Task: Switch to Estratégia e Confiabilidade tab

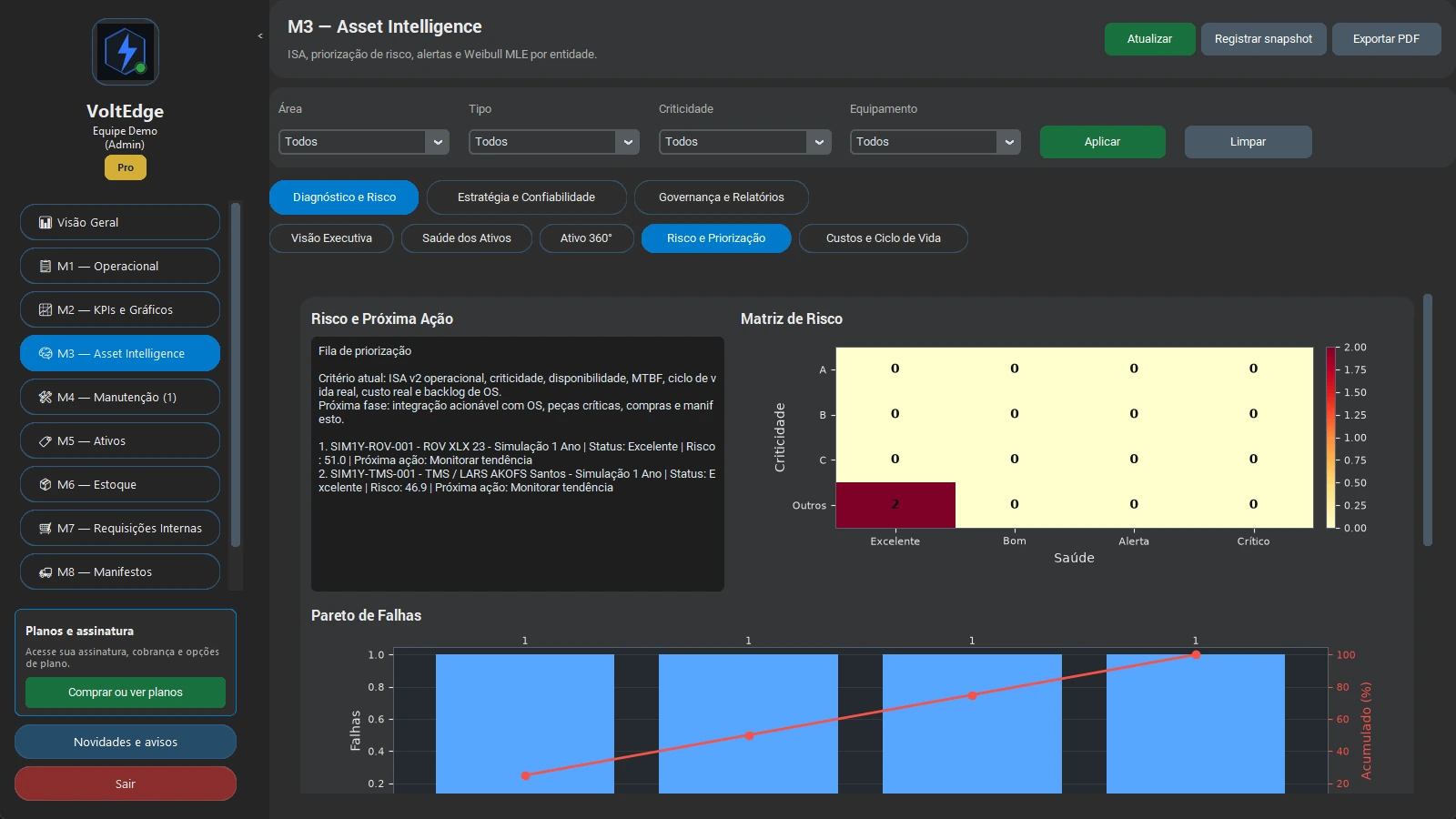Action: pyautogui.click(x=526, y=197)
